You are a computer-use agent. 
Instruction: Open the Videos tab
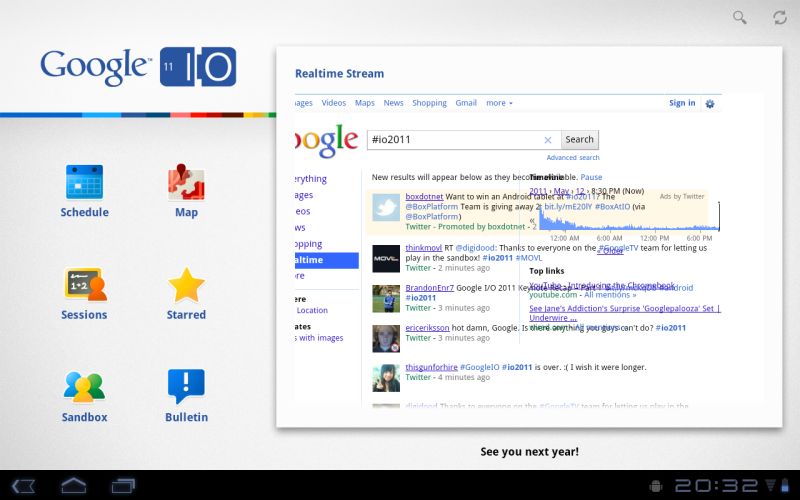click(x=334, y=103)
